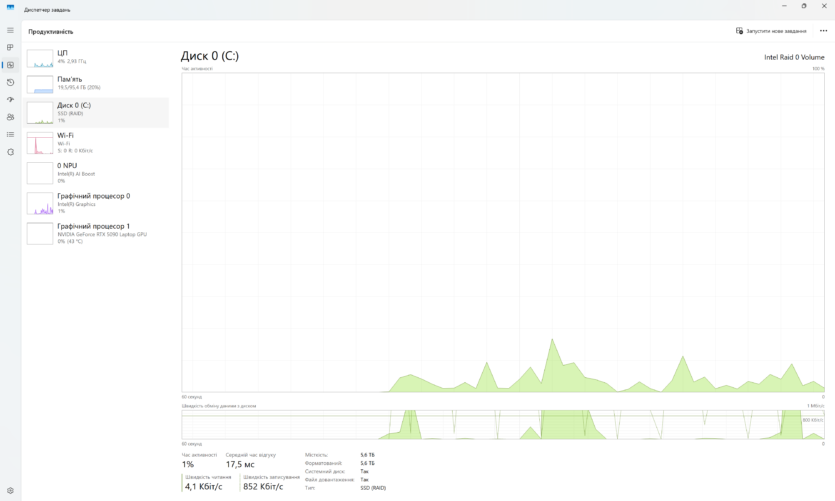Click the 800 Кбіт/с graph scale label

pyautogui.click(x=813, y=420)
